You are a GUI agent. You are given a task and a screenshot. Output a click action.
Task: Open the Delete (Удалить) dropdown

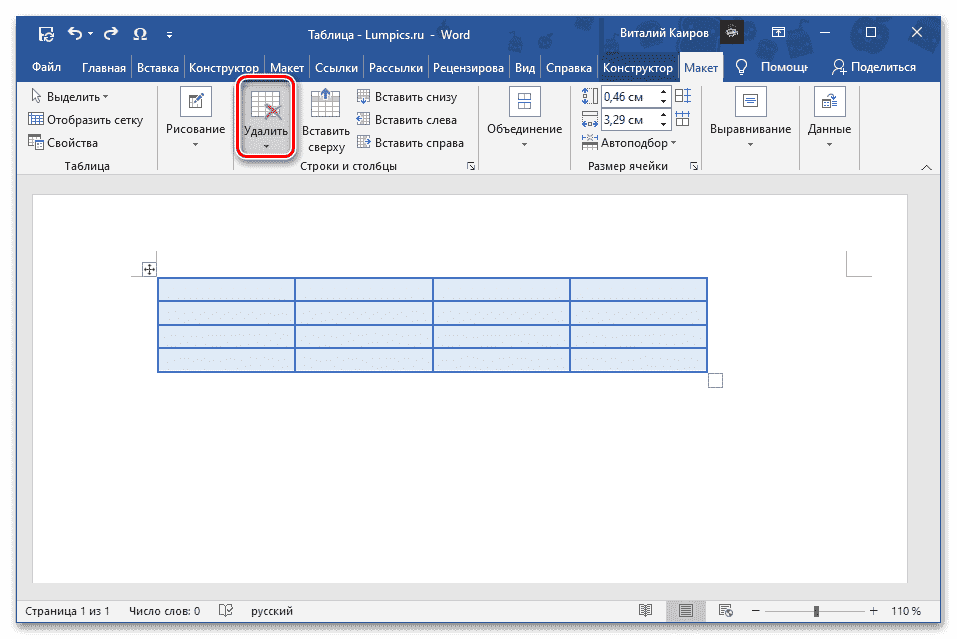[x=265, y=120]
